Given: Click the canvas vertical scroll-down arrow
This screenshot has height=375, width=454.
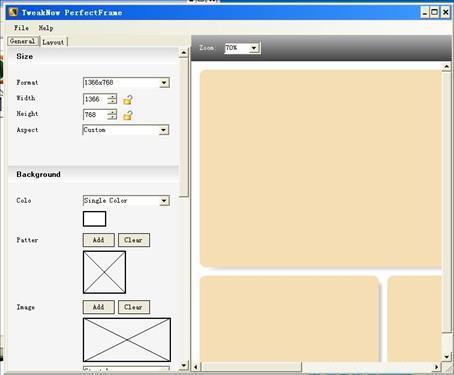Looking at the screenshot, I should point(447,357).
